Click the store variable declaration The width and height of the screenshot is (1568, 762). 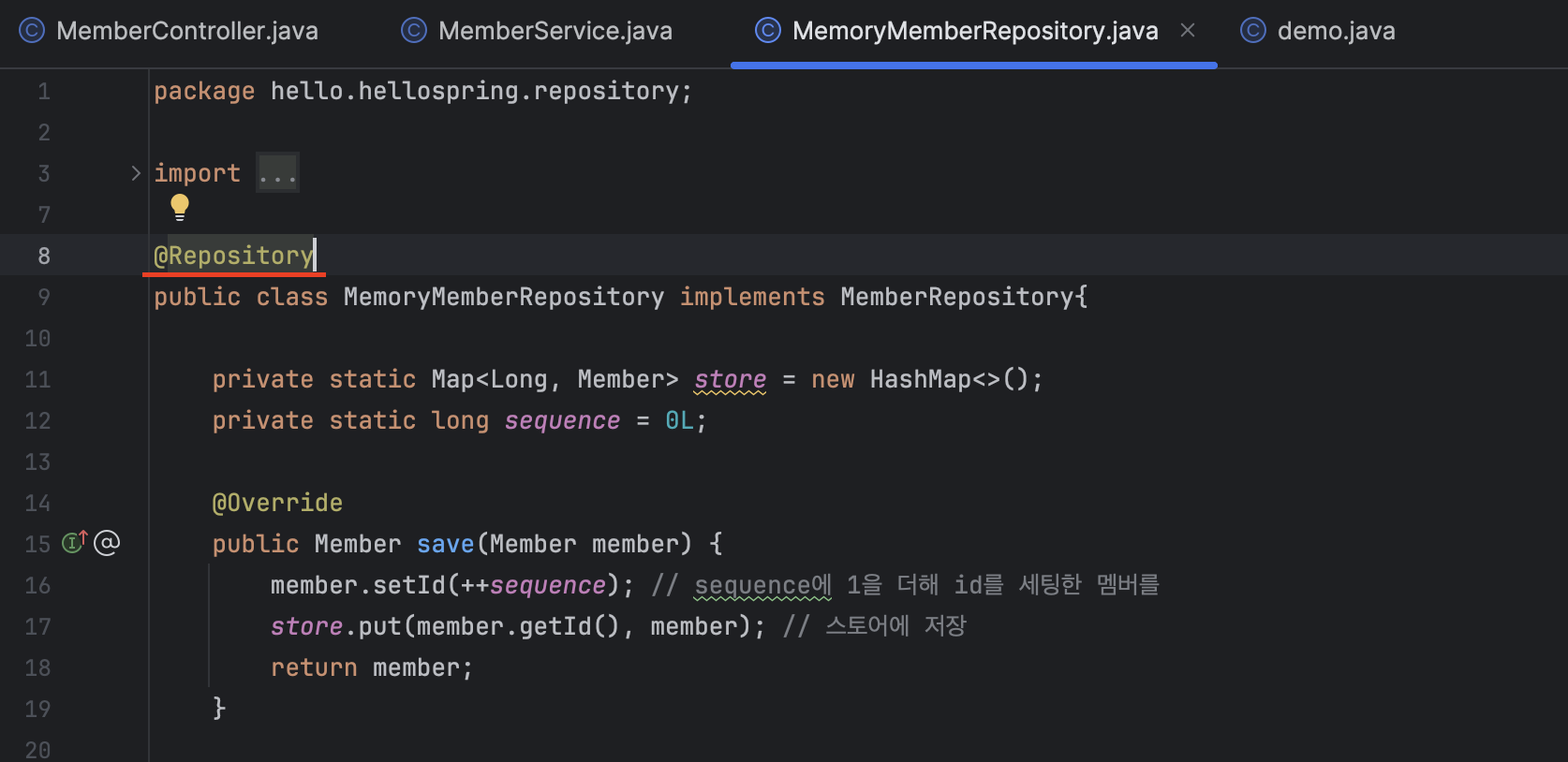pyautogui.click(x=731, y=379)
